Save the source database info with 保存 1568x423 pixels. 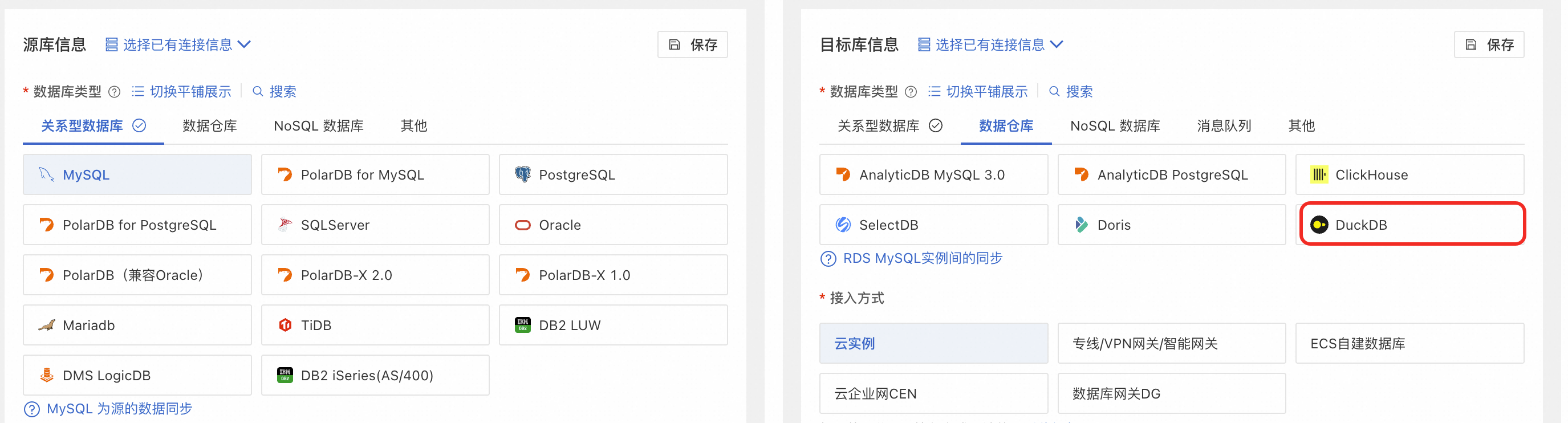693,44
